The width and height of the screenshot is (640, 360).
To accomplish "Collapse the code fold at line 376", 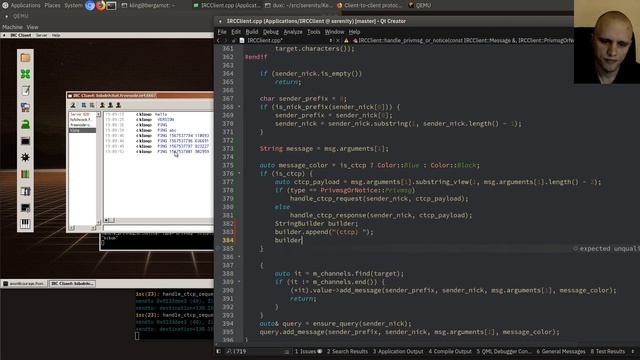I will [x=239, y=173].
